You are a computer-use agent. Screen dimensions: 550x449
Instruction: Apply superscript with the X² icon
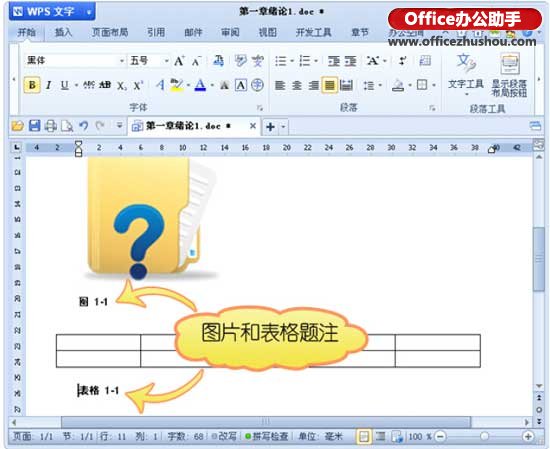[138, 85]
